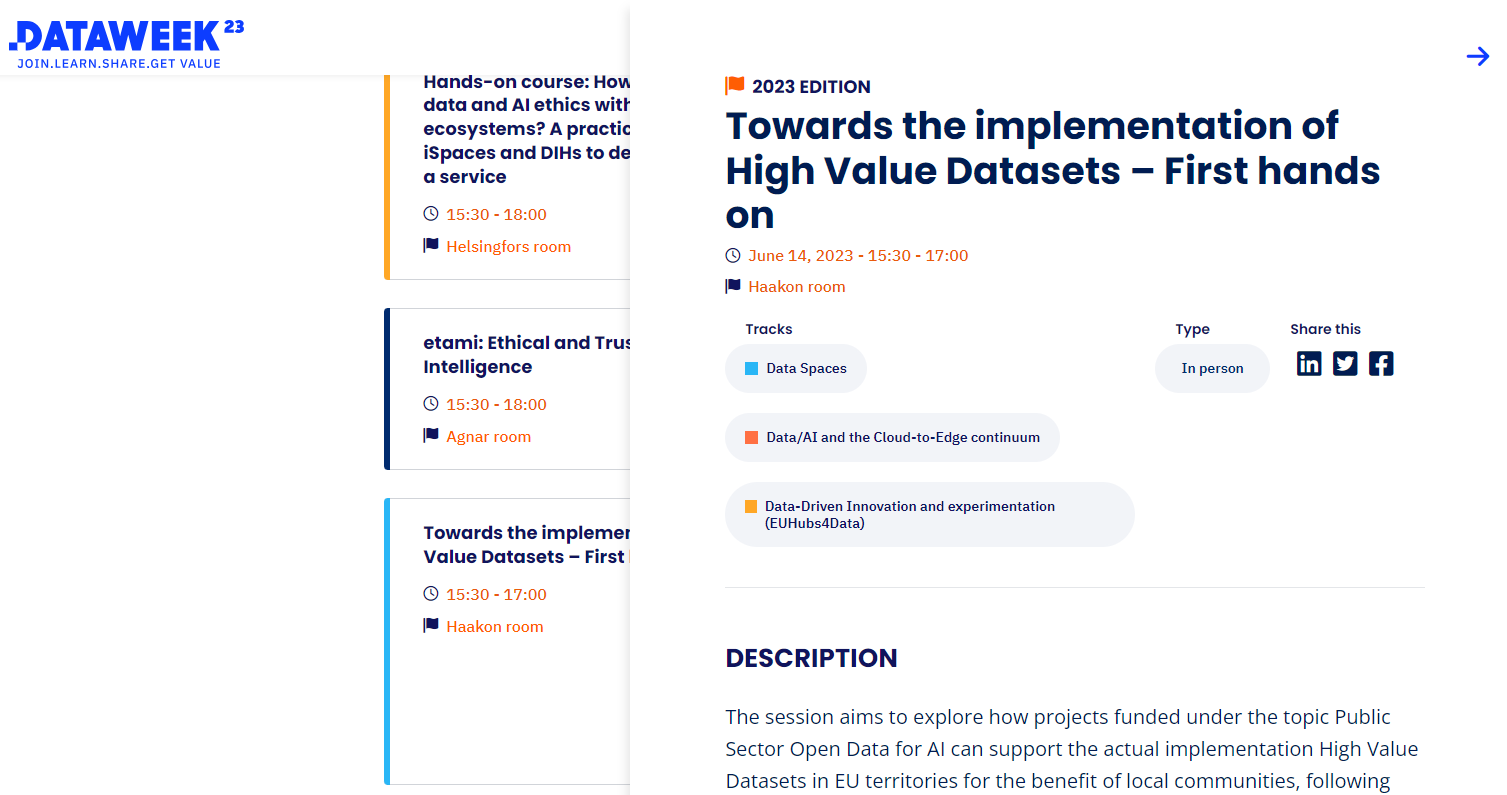Share this session on Twitter
1507x795 pixels.
click(x=1345, y=364)
